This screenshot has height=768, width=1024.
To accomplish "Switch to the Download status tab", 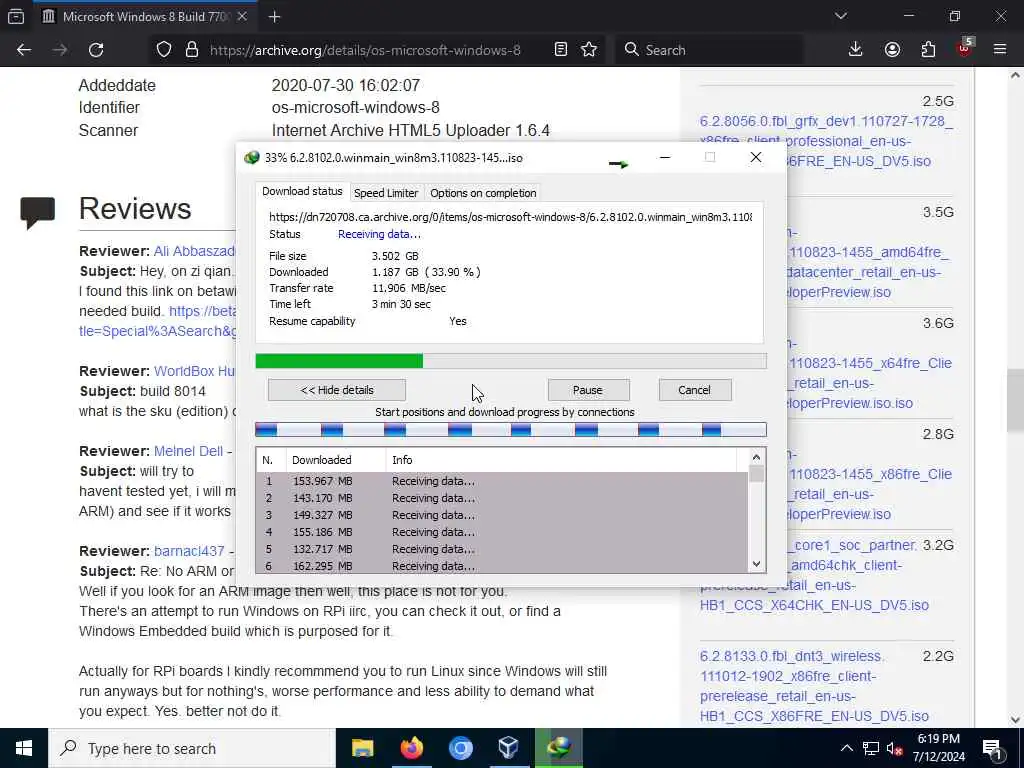I will click(302, 191).
